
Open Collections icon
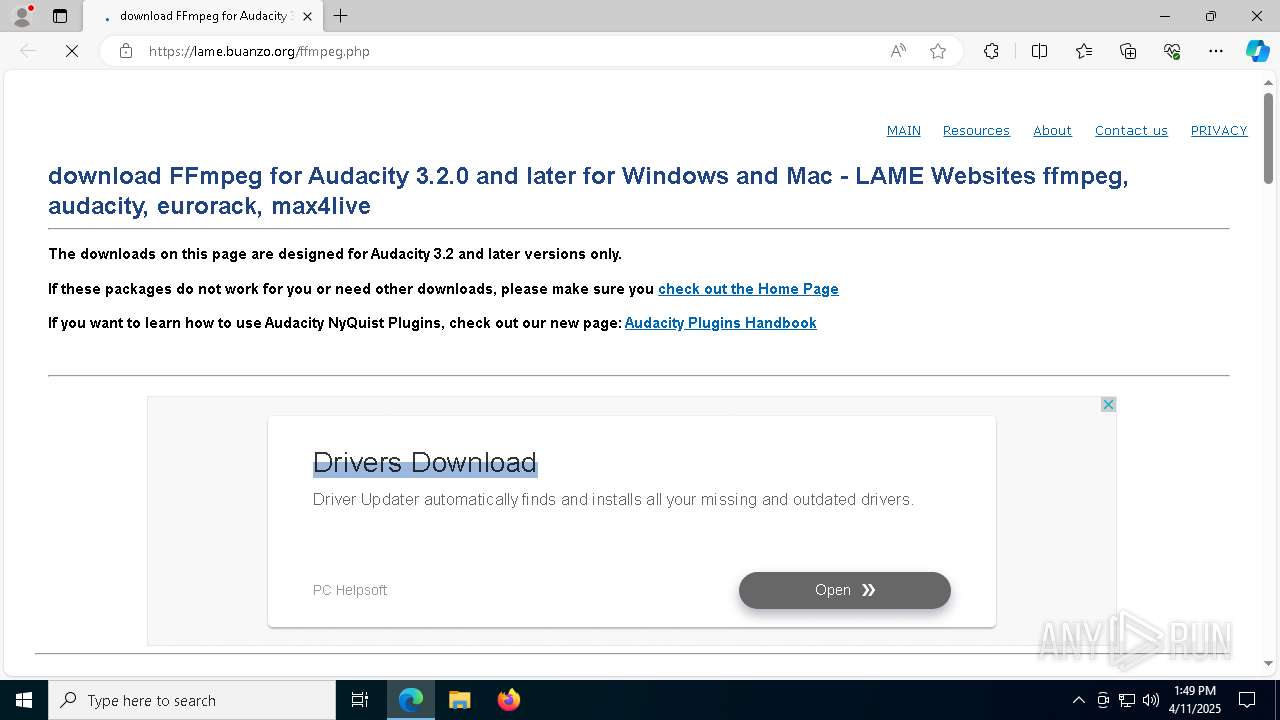(x=1128, y=51)
